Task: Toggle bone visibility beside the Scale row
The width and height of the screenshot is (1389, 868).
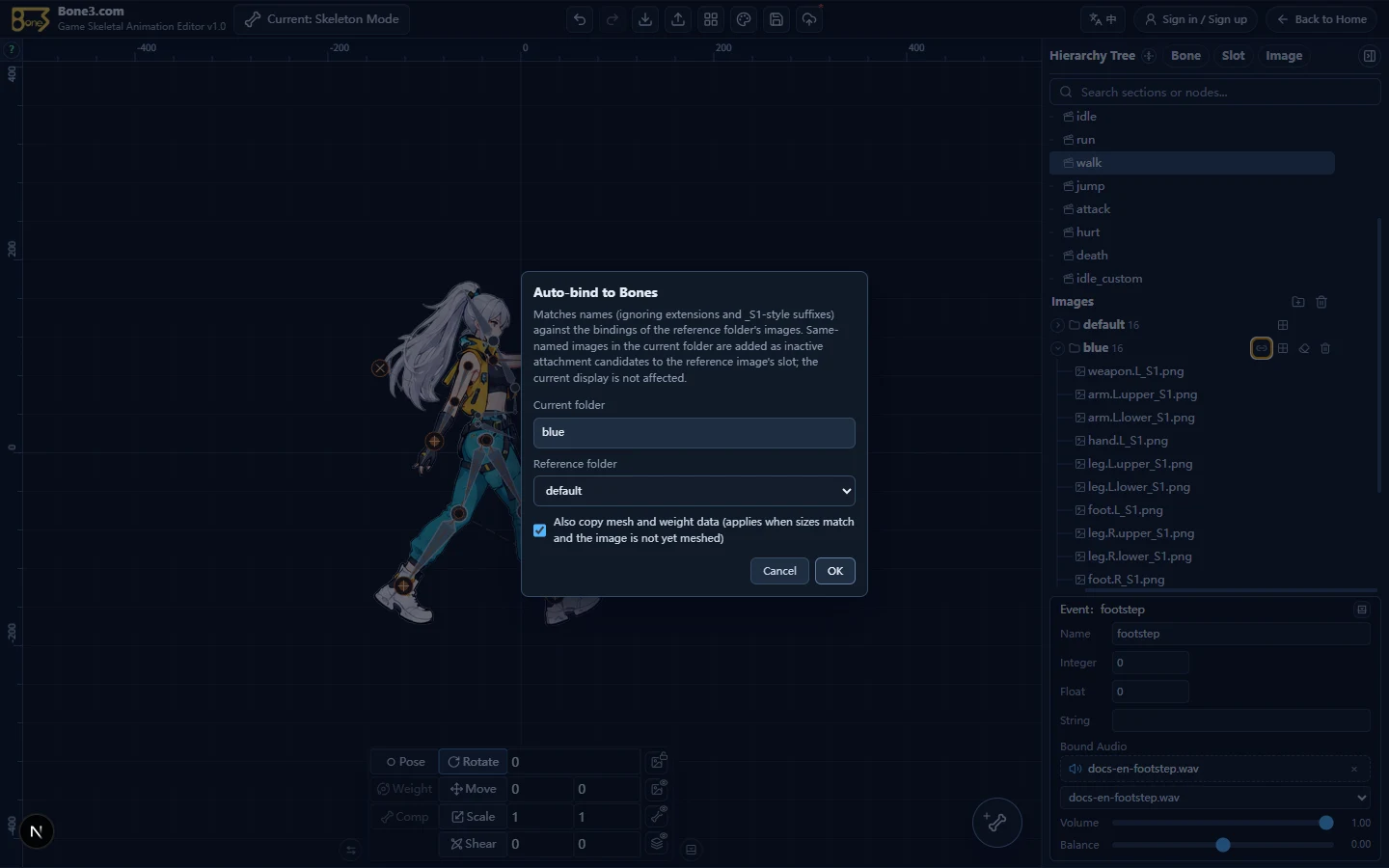Action: (x=659, y=816)
